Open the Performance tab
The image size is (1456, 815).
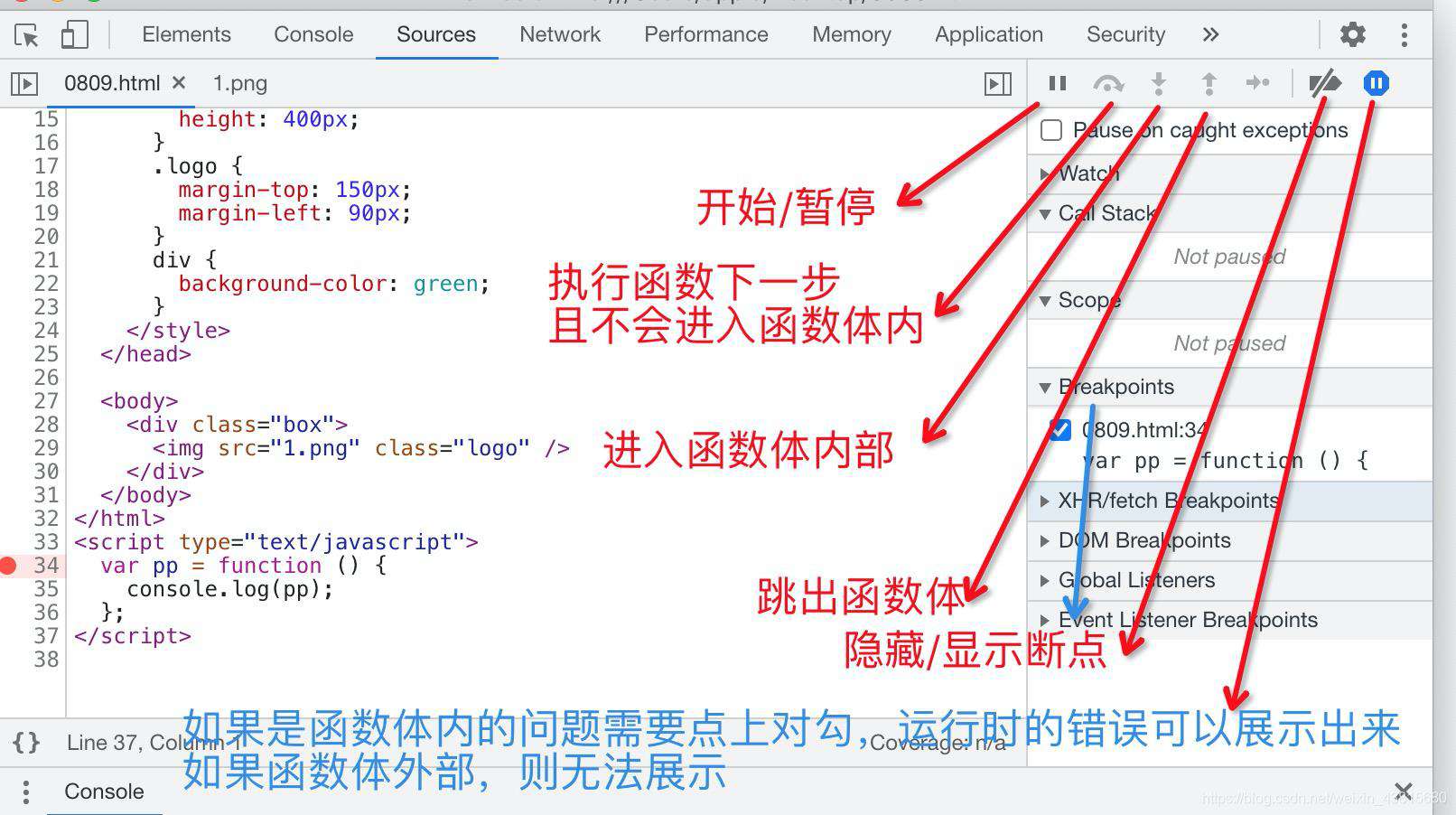(706, 34)
